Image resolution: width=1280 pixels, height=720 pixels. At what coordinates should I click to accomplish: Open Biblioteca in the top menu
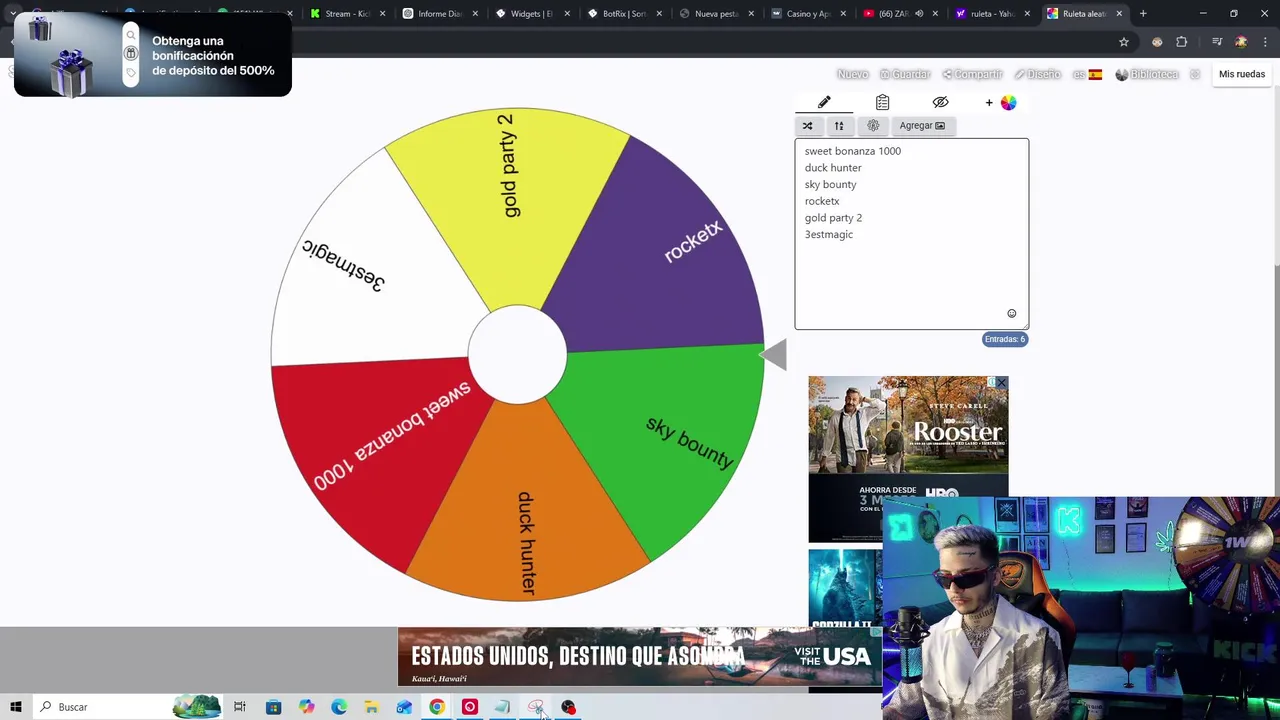tap(1147, 74)
